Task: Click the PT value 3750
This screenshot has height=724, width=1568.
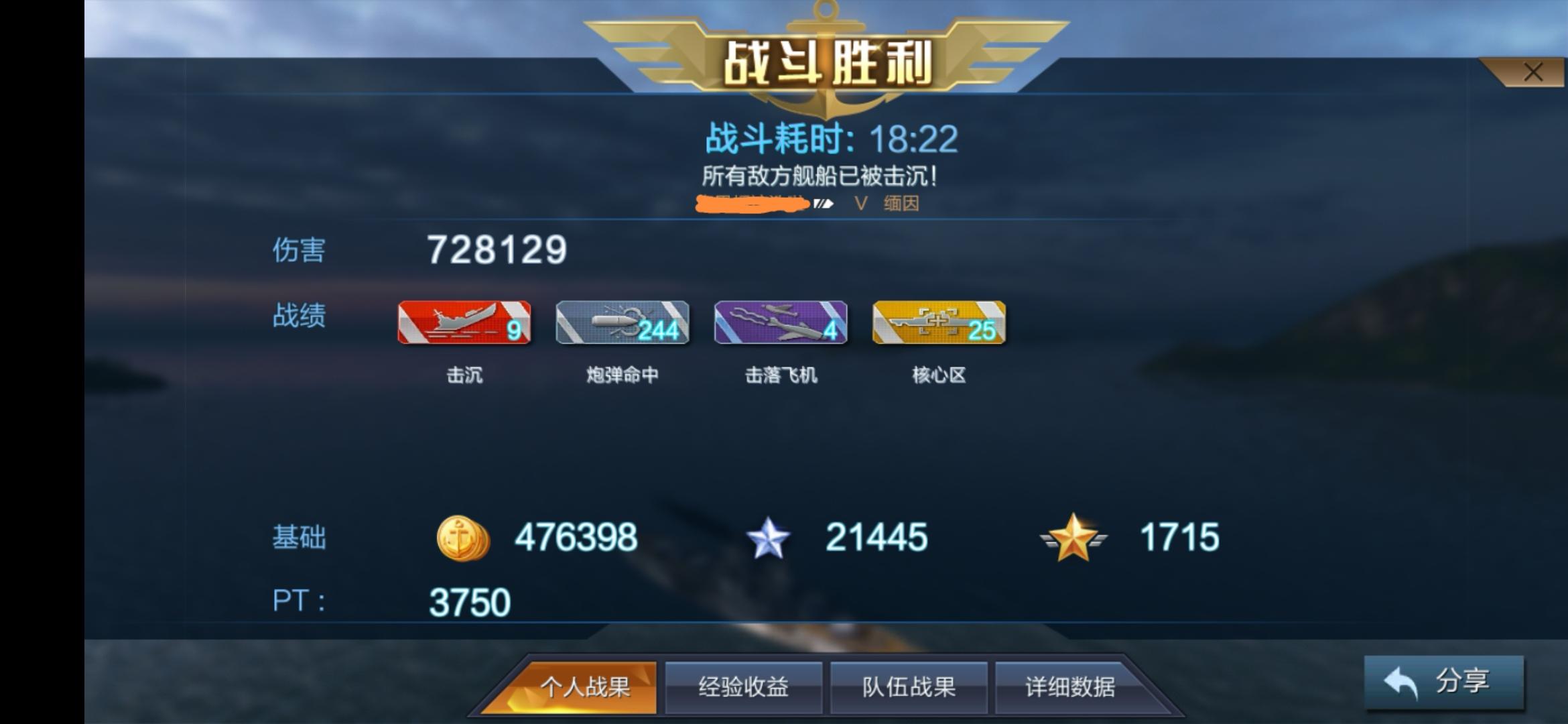Action: point(470,602)
